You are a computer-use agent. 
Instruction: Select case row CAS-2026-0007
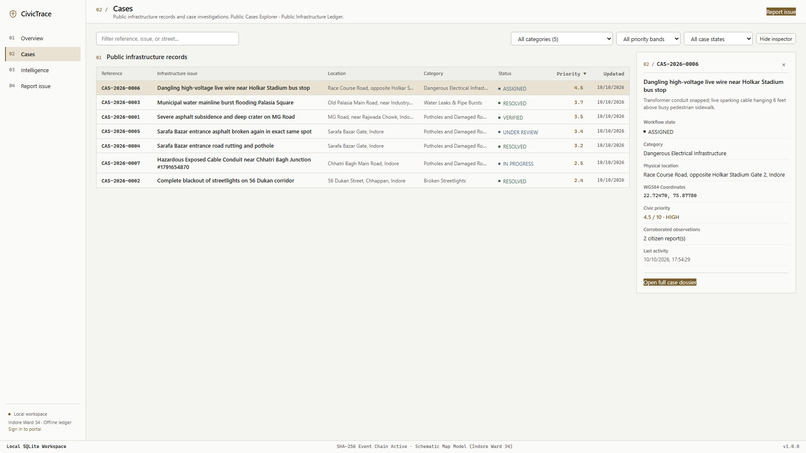click(x=362, y=163)
